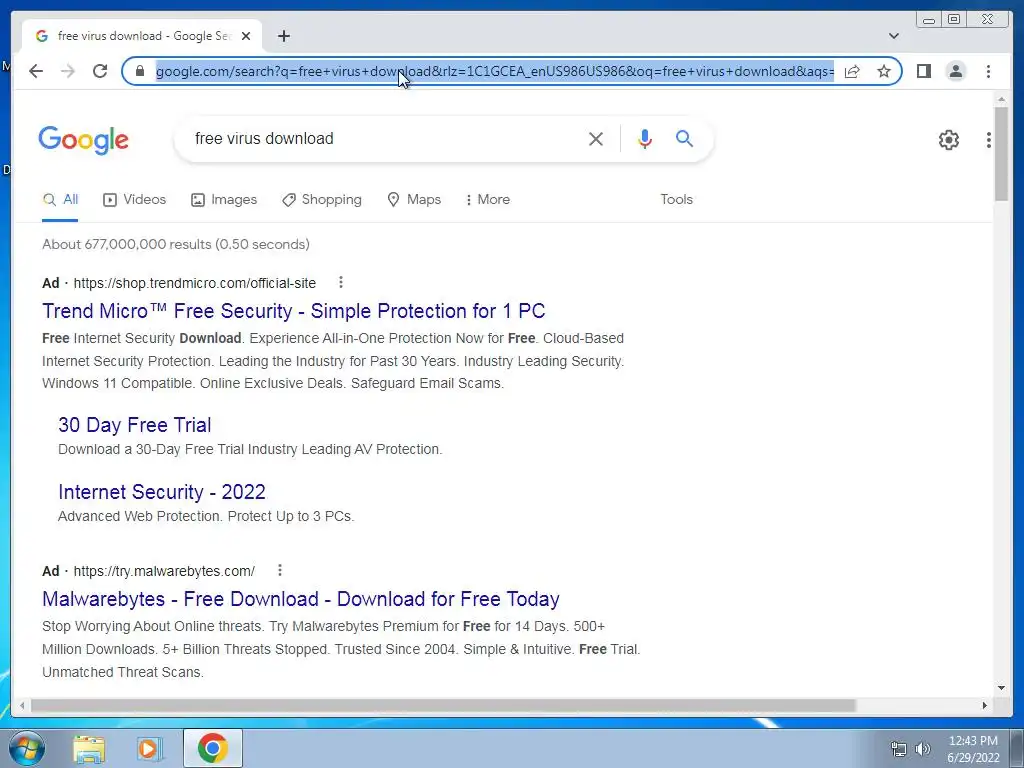Click the scroll up arrow
1024x768 pixels.
pyautogui.click(x=1001, y=99)
